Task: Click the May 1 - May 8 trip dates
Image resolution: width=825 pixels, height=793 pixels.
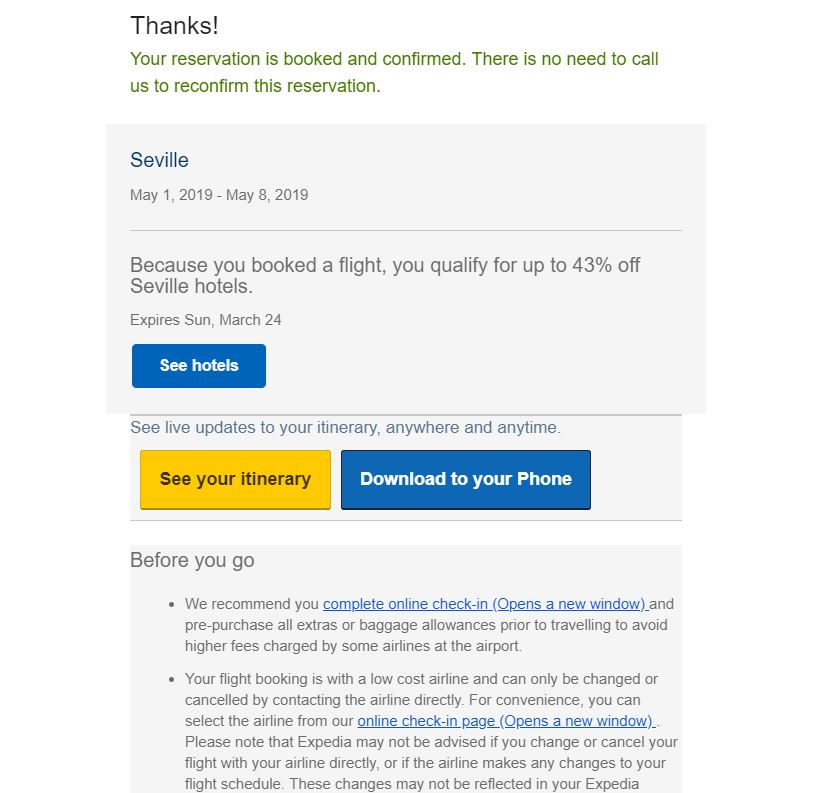Action: coord(219,195)
